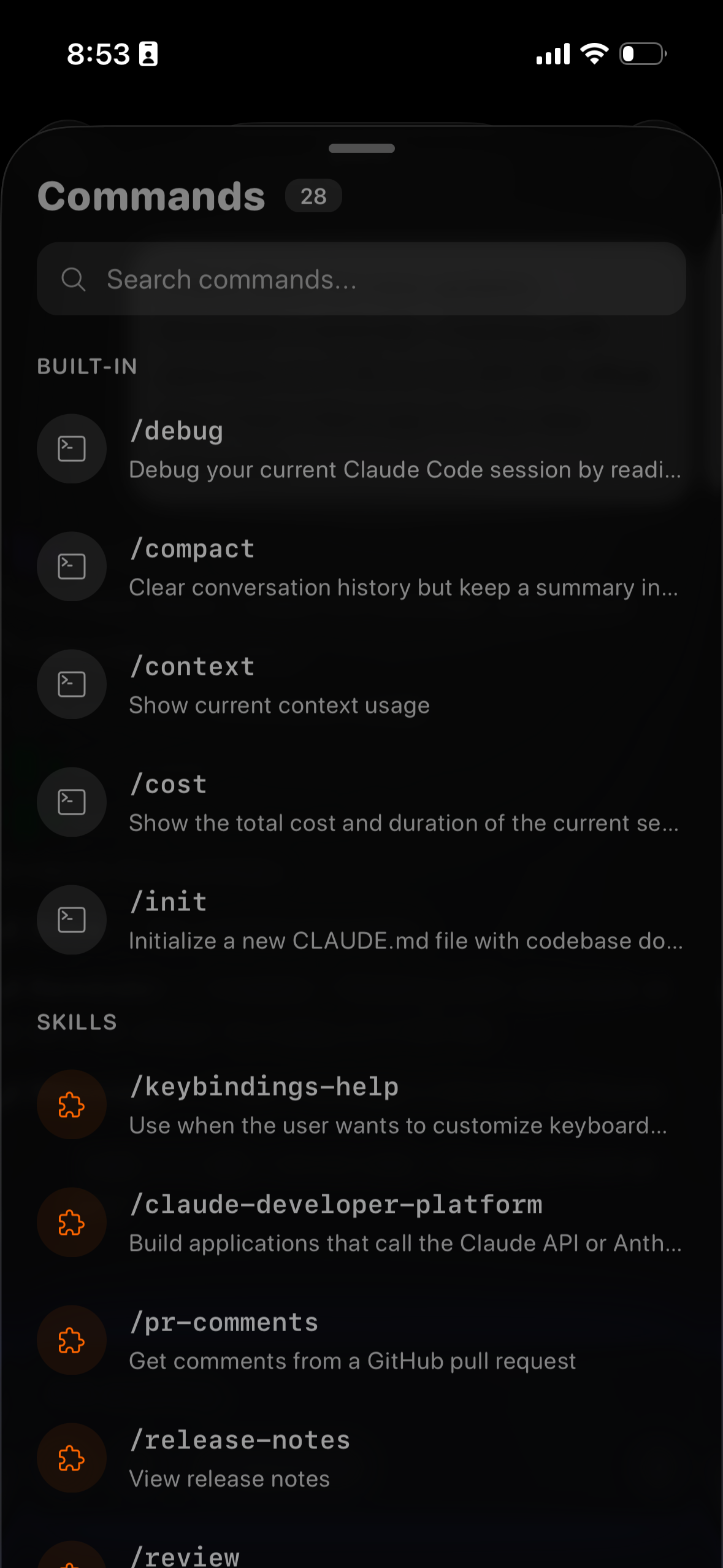Image resolution: width=723 pixels, height=1568 pixels.
Task: Tap the puzzle icon beside /keybindings-help
Action: (72, 1105)
